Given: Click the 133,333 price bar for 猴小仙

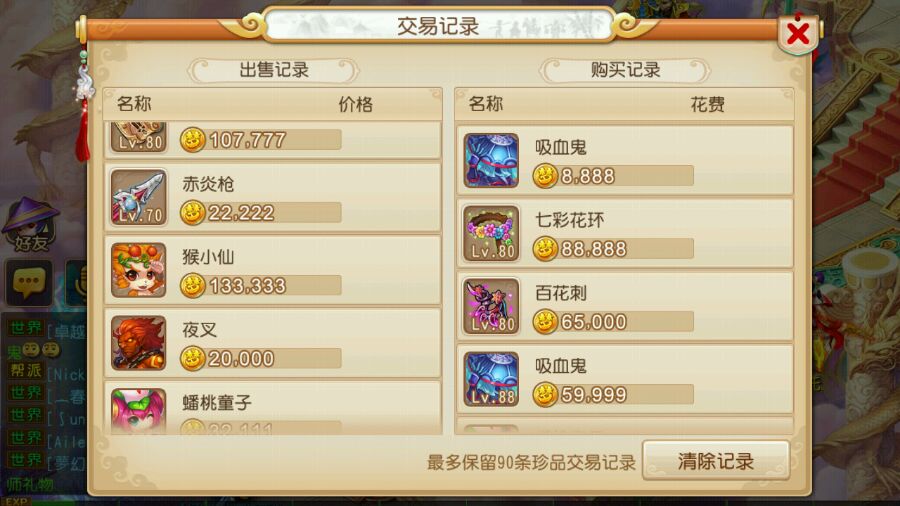Looking at the screenshot, I should tap(261, 285).
